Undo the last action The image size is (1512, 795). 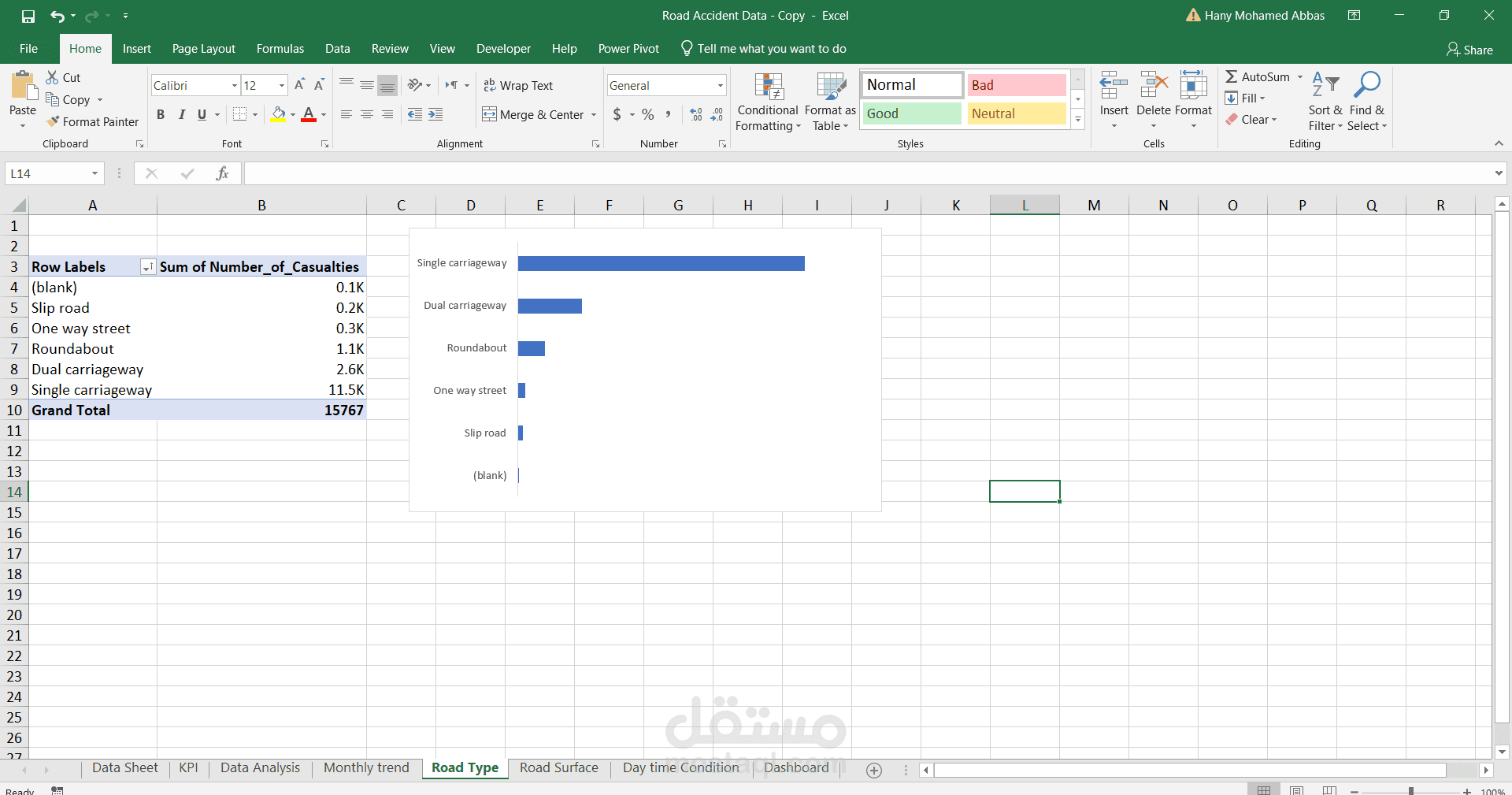click(x=57, y=16)
